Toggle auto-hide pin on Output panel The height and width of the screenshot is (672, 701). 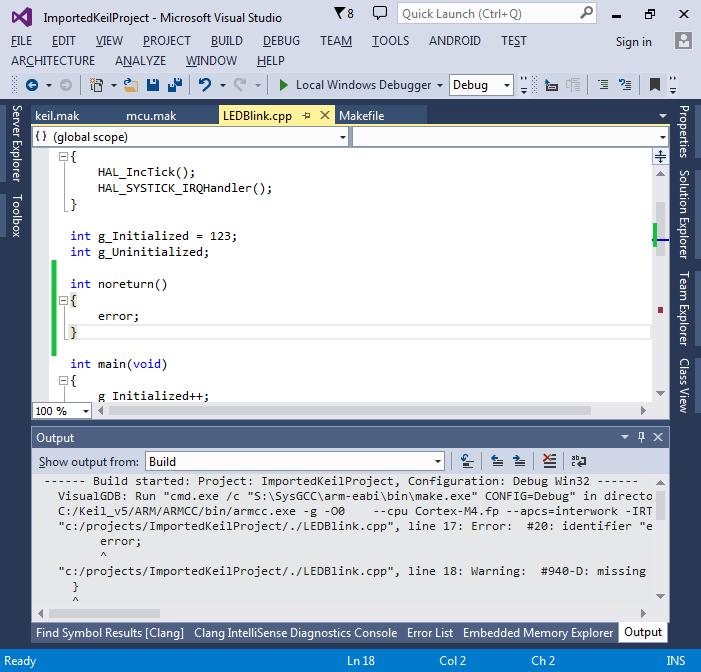tap(641, 438)
